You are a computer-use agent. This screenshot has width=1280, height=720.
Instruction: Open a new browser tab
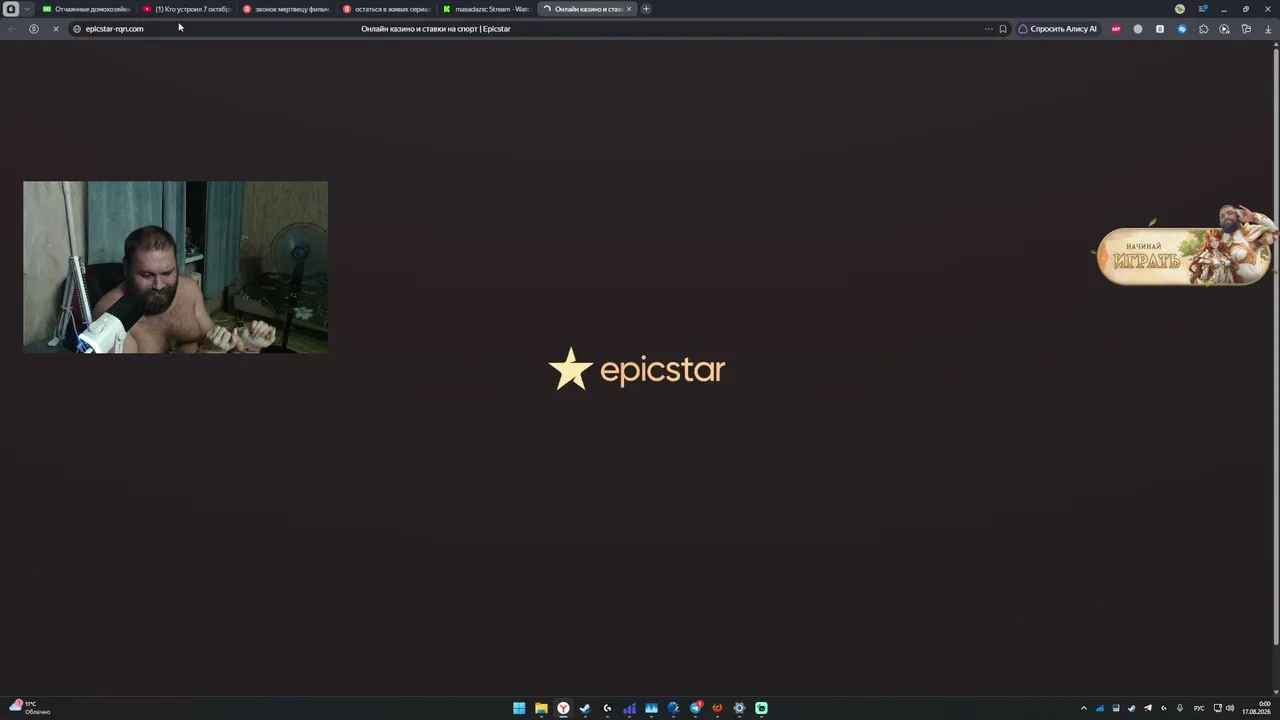[646, 9]
